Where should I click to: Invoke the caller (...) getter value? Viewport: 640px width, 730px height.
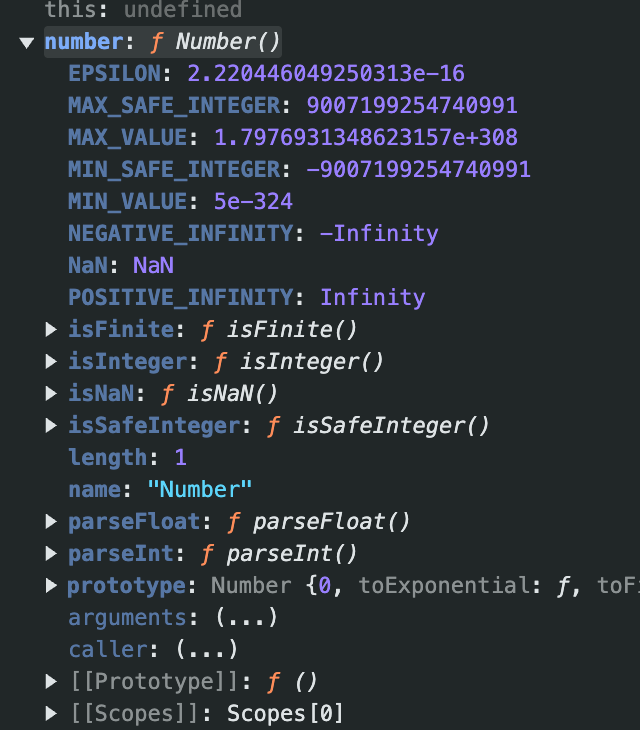[207, 649]
